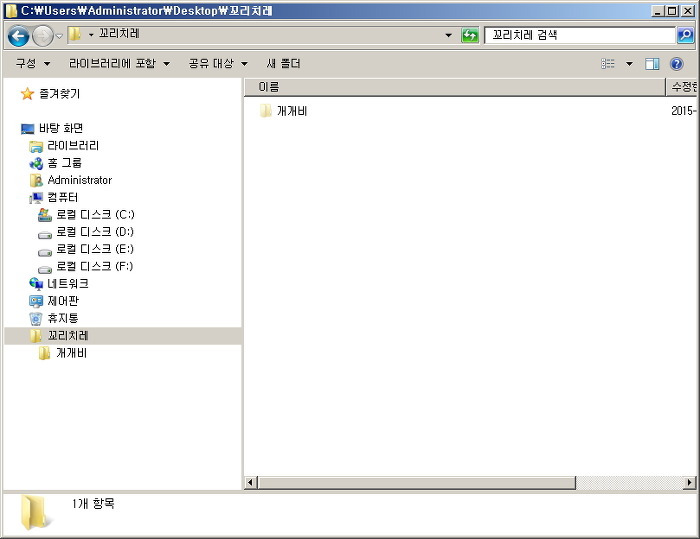Image resolution: width=700 pixels, height=539 pixels.
Task: Click the 수정한 날짜 column header
Action: pos(682,87)
